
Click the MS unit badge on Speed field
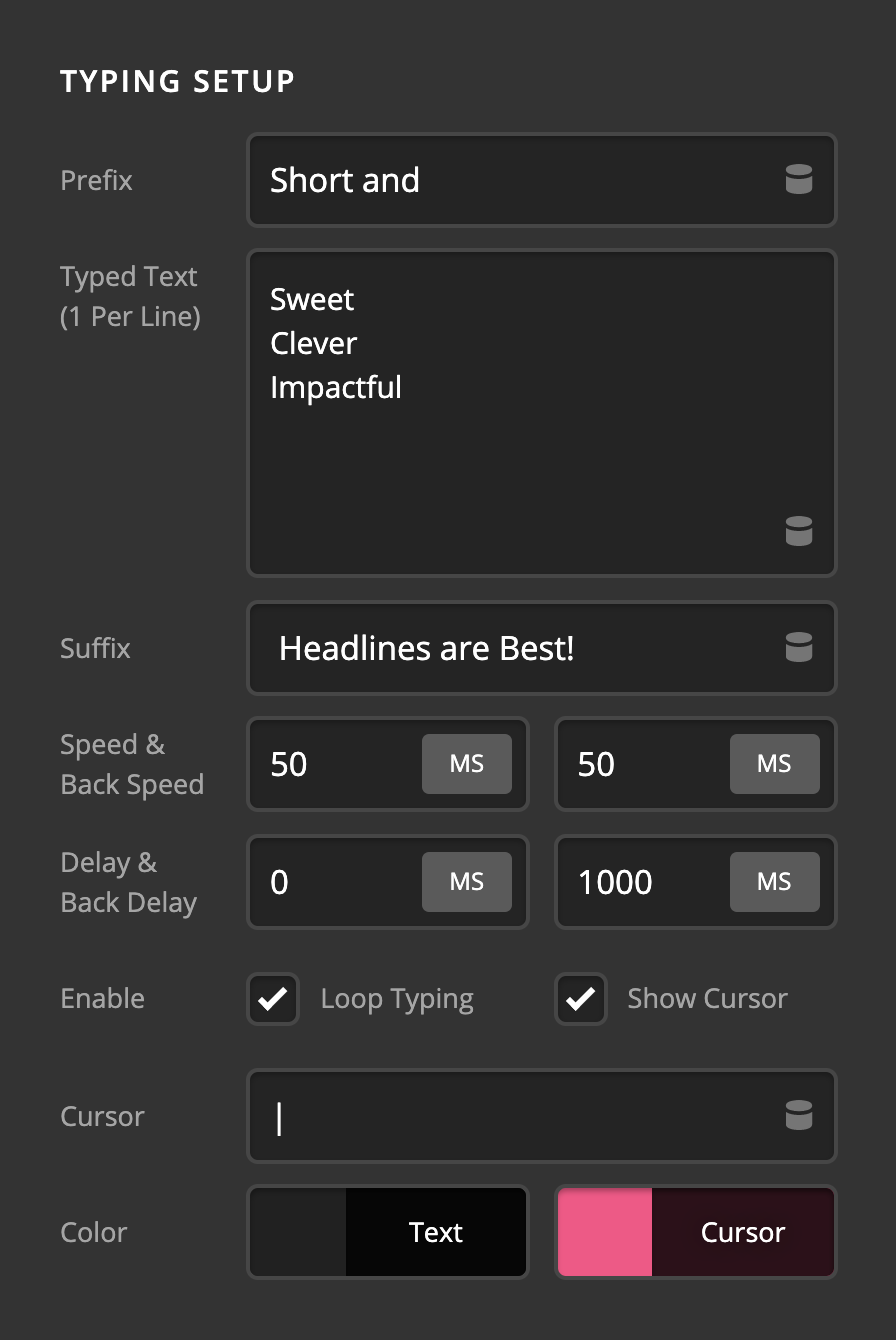(466, 764)
